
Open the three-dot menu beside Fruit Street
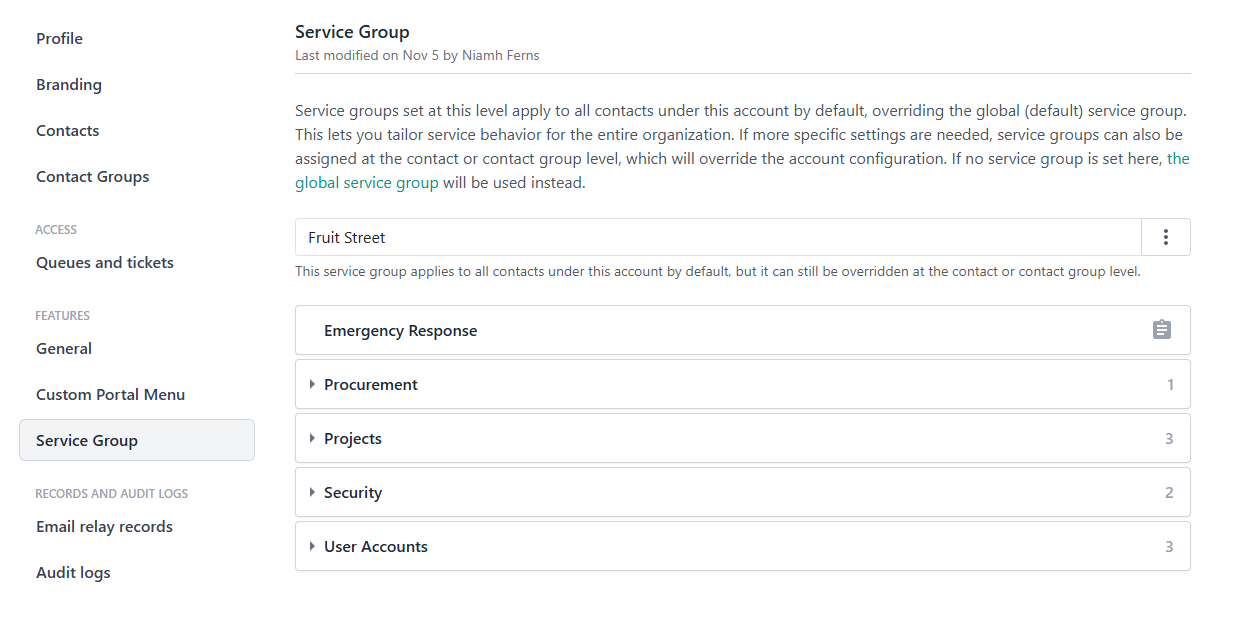[x=1165, y=237]
